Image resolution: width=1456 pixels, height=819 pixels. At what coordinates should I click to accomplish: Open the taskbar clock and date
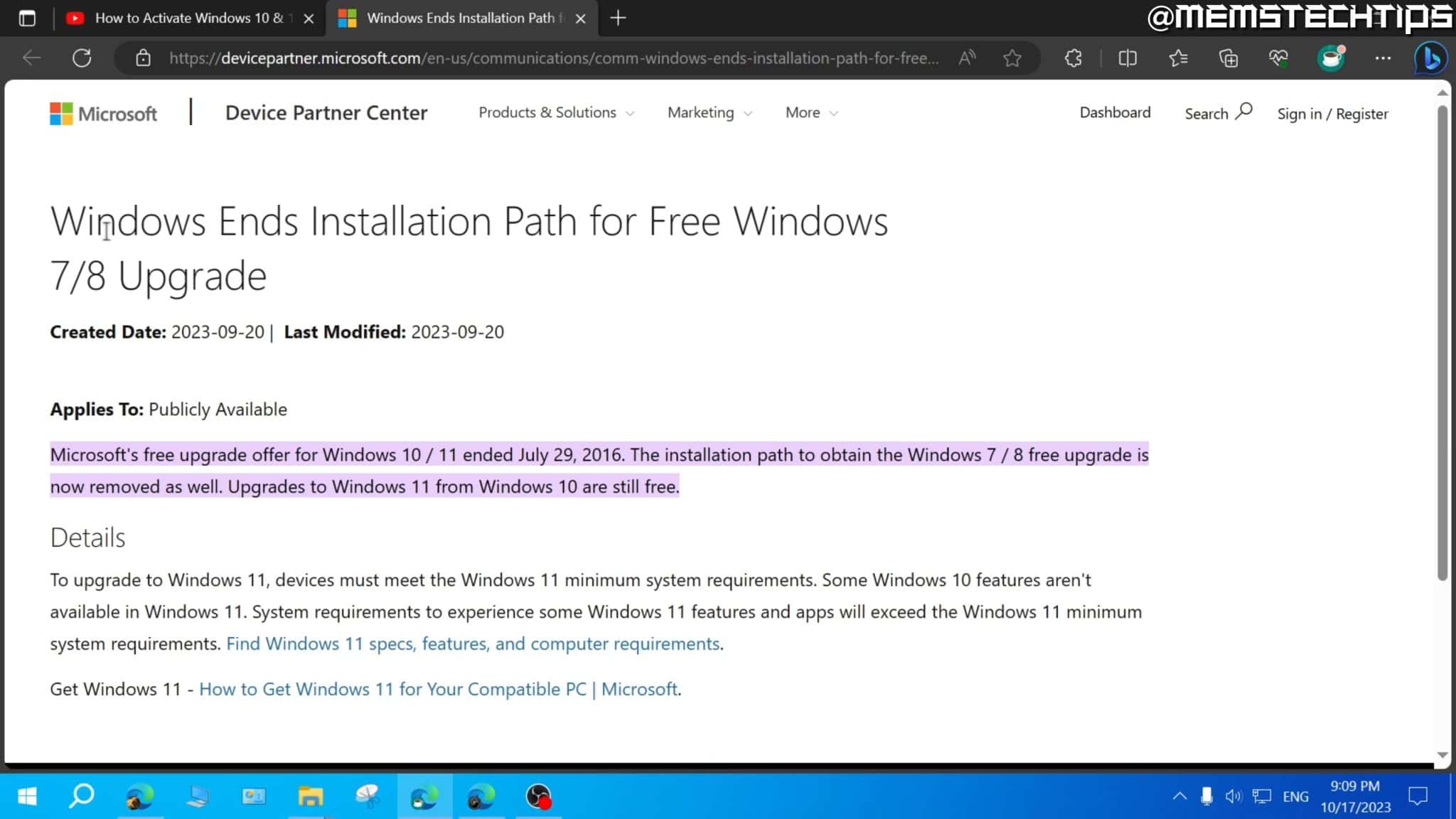(x=1356, y=796)
